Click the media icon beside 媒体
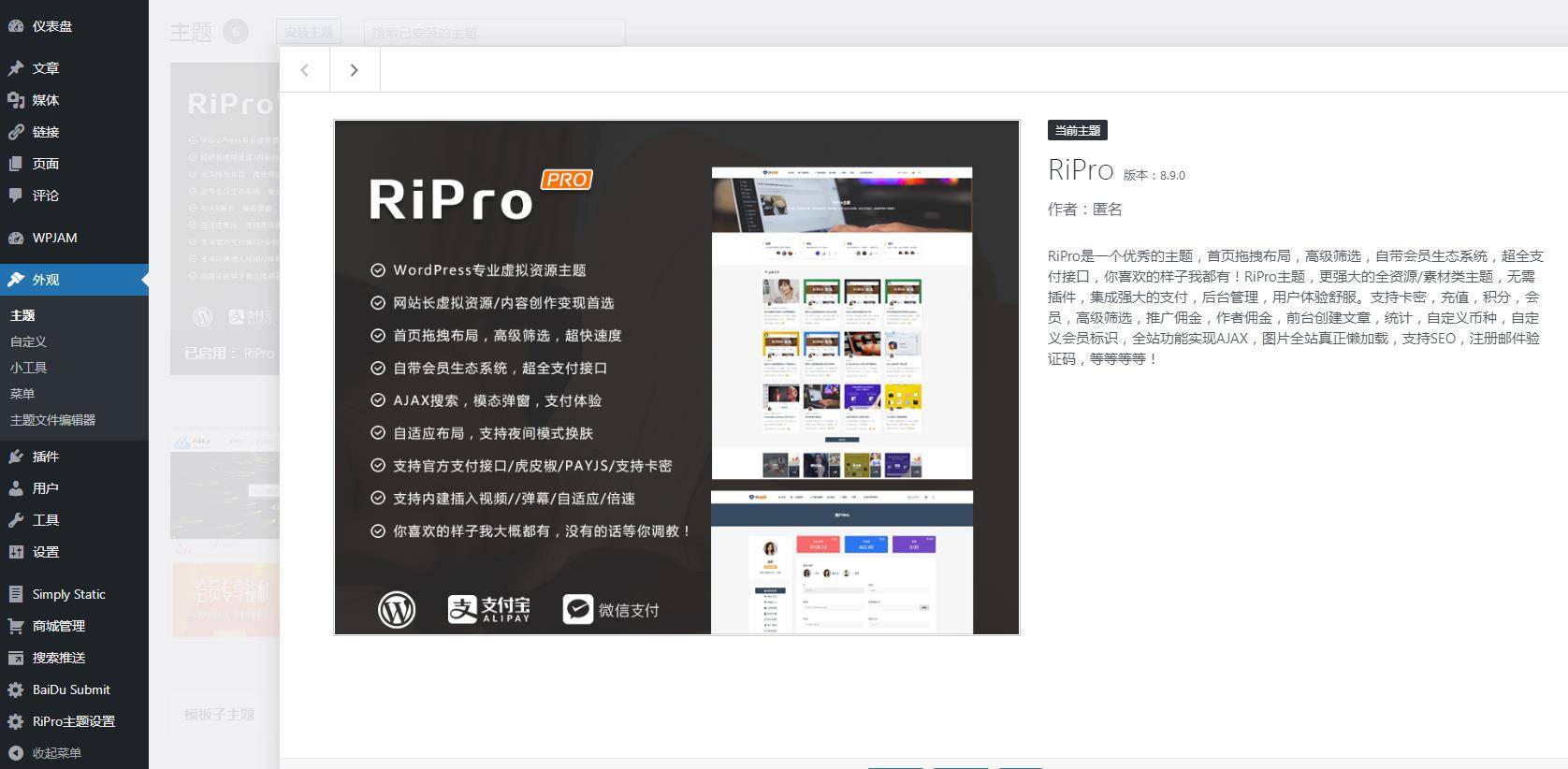Viewport: 1568px width, 769px height. coord(16,100)
